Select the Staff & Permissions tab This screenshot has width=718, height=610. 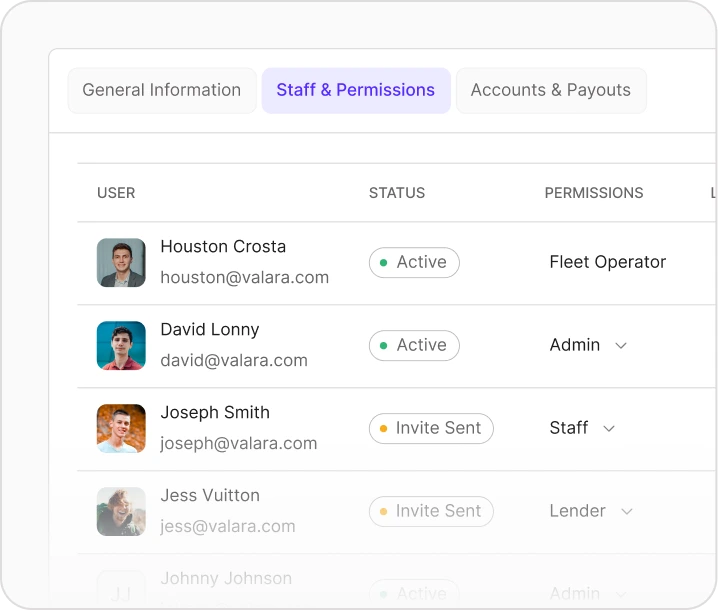click(x=356, y=90)
